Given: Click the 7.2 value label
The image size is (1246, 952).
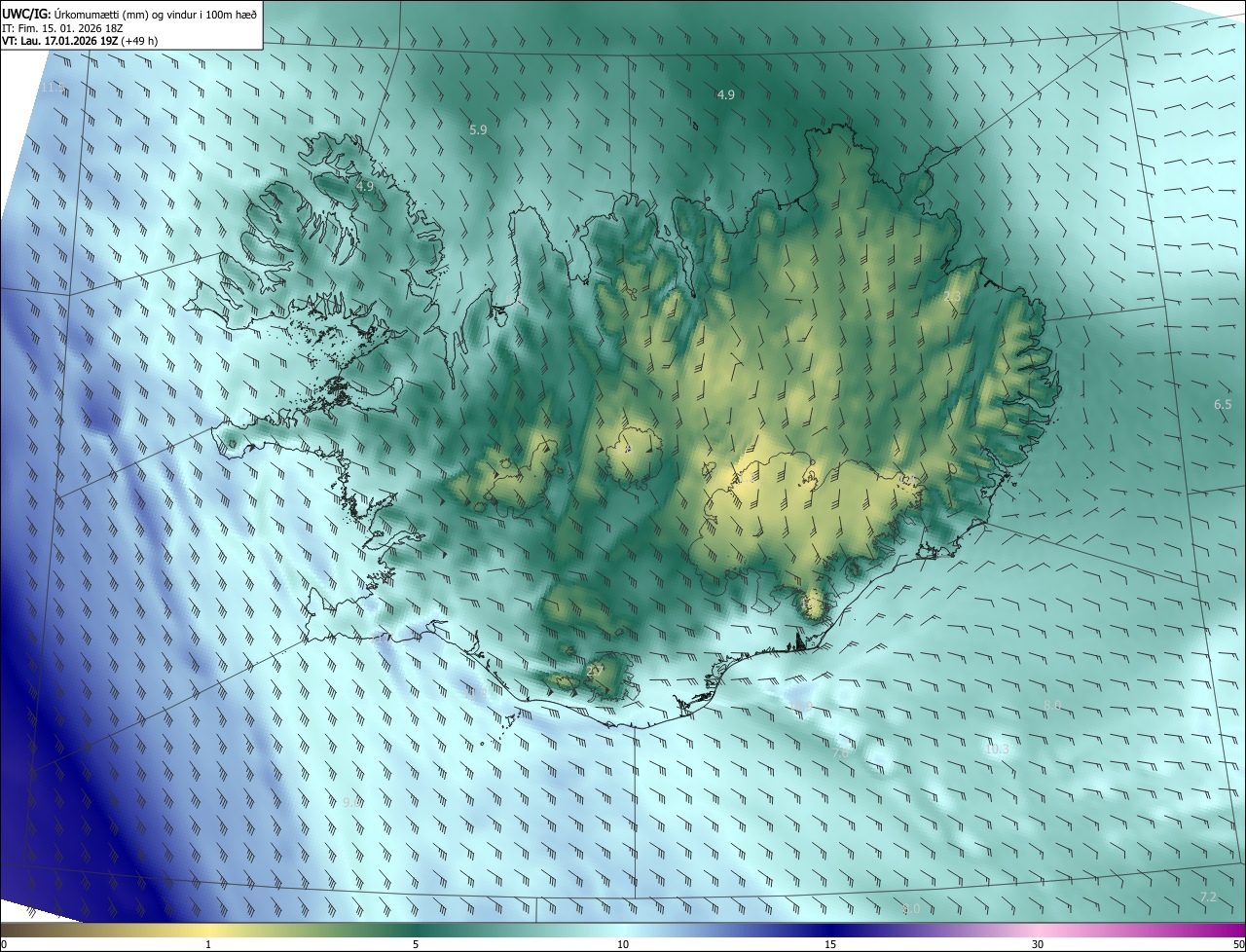Looking at the screenshot, I should click(1208, 897).
